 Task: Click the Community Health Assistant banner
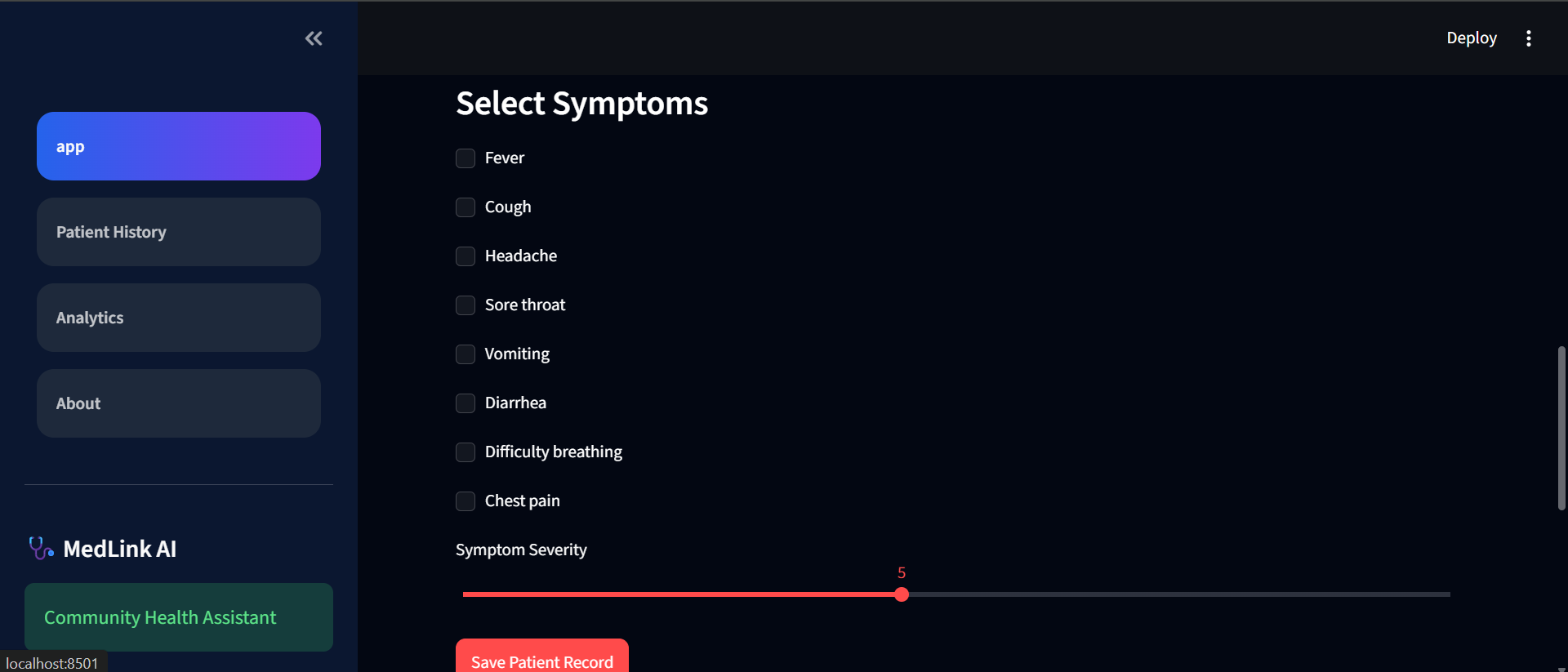tap(179, 617)
